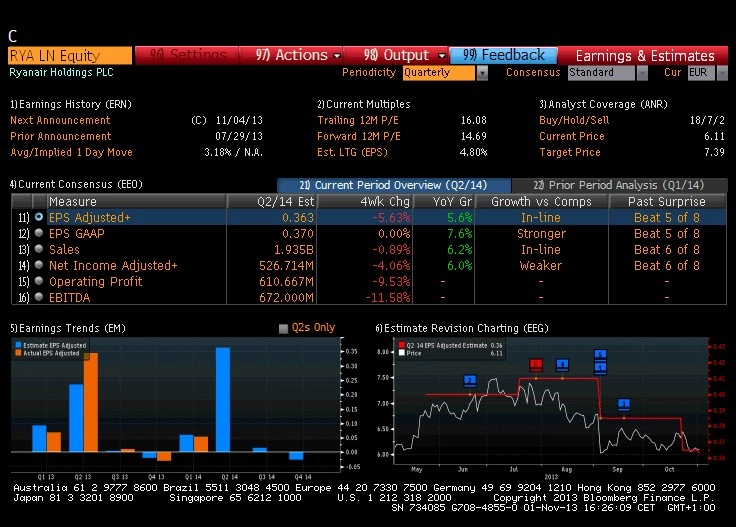Click the Measure column header
The height and width of the screenshot is (527, 736).
[x=136, y=201]
